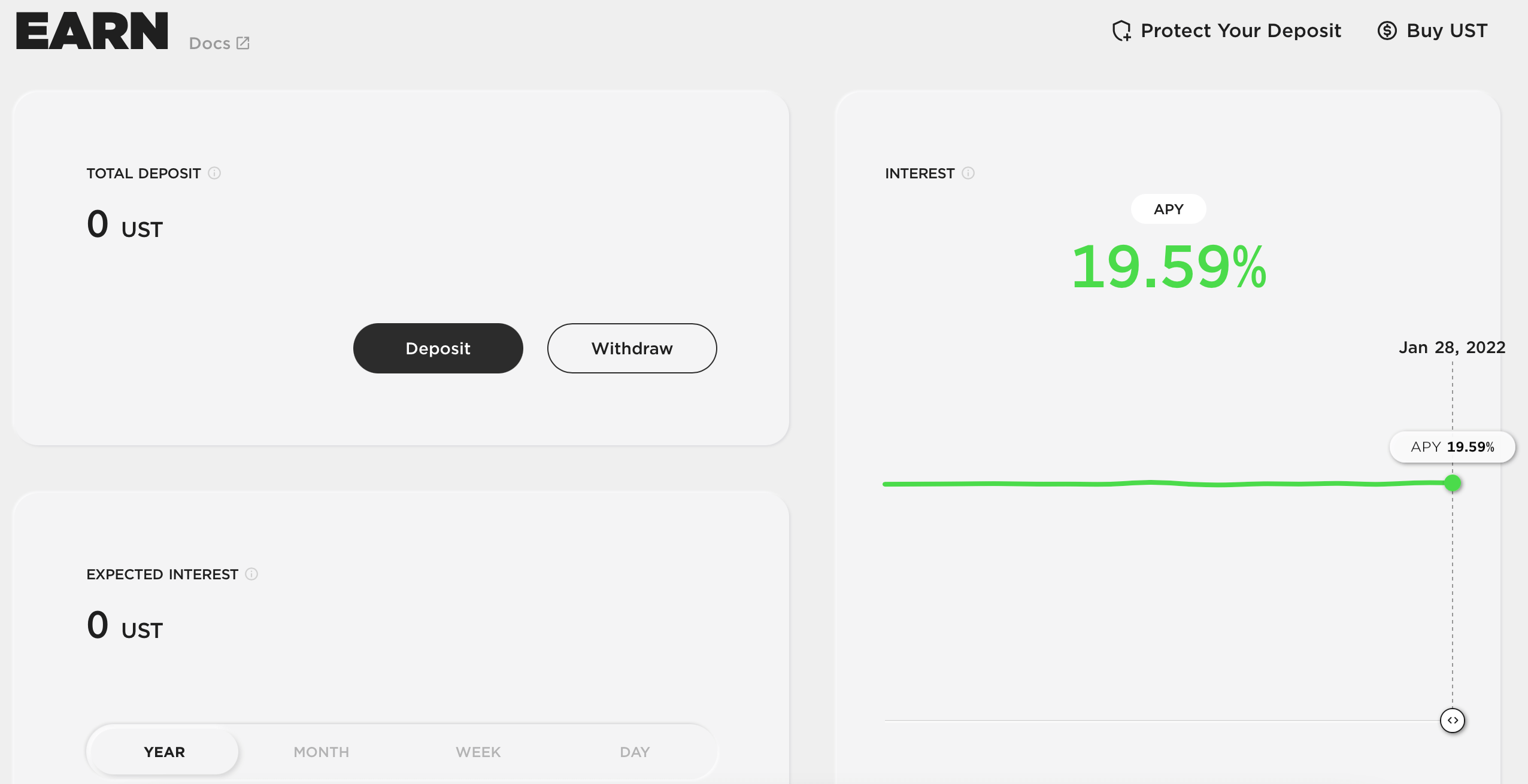
Task: Select the YEAR tab
Action: (163, 752)
